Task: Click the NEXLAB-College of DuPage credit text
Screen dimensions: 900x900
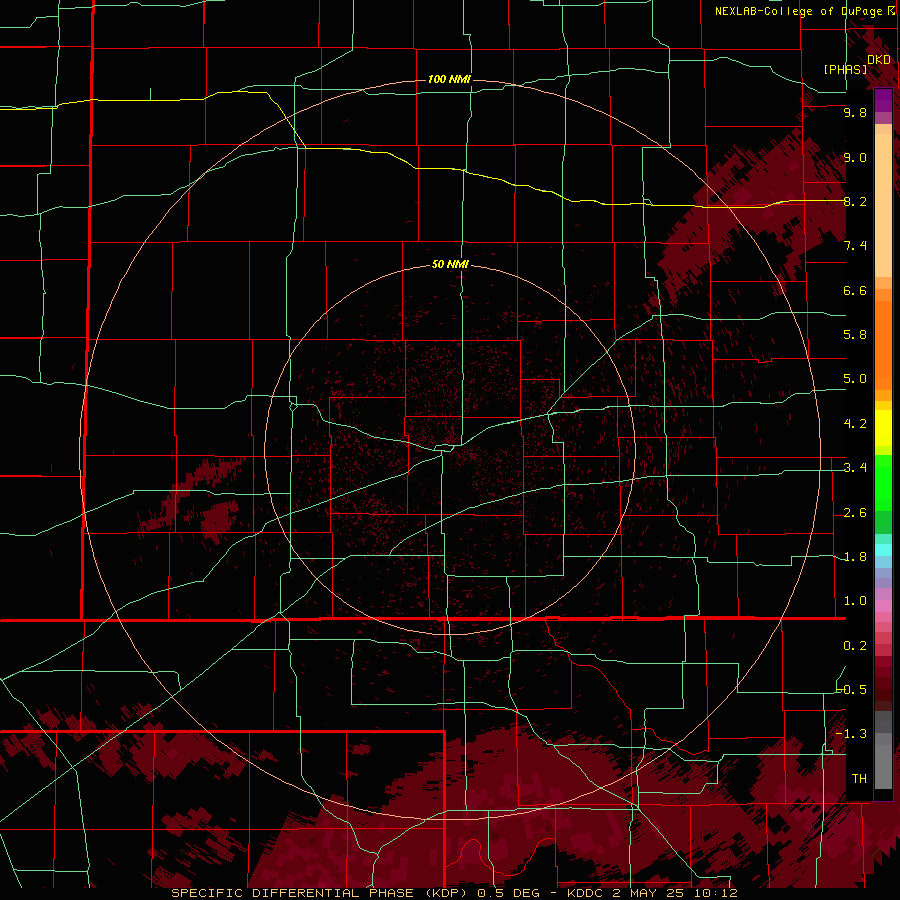Action: point(798,11)
